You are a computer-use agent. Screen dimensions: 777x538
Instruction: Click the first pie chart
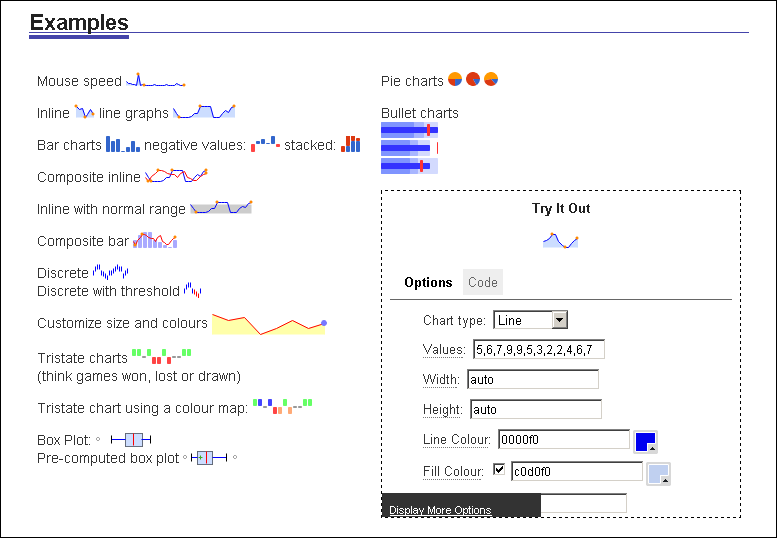tap(455, 79)
